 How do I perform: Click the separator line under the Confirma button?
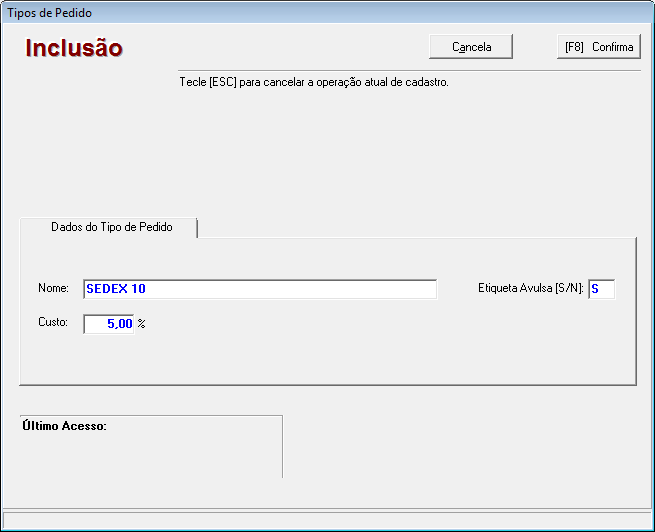point(500,70)
